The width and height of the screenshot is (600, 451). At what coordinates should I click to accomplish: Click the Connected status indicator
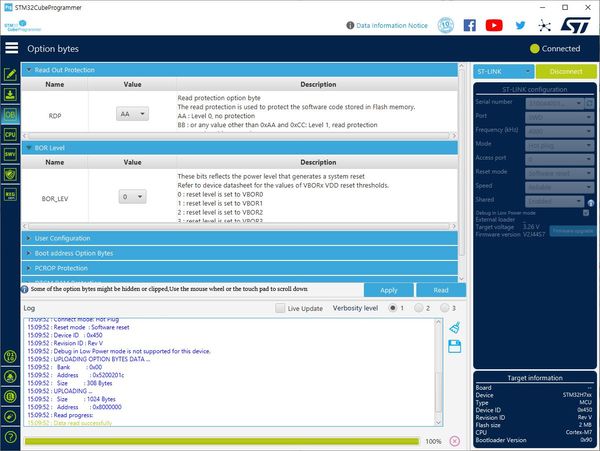click(x=555, y=49)
